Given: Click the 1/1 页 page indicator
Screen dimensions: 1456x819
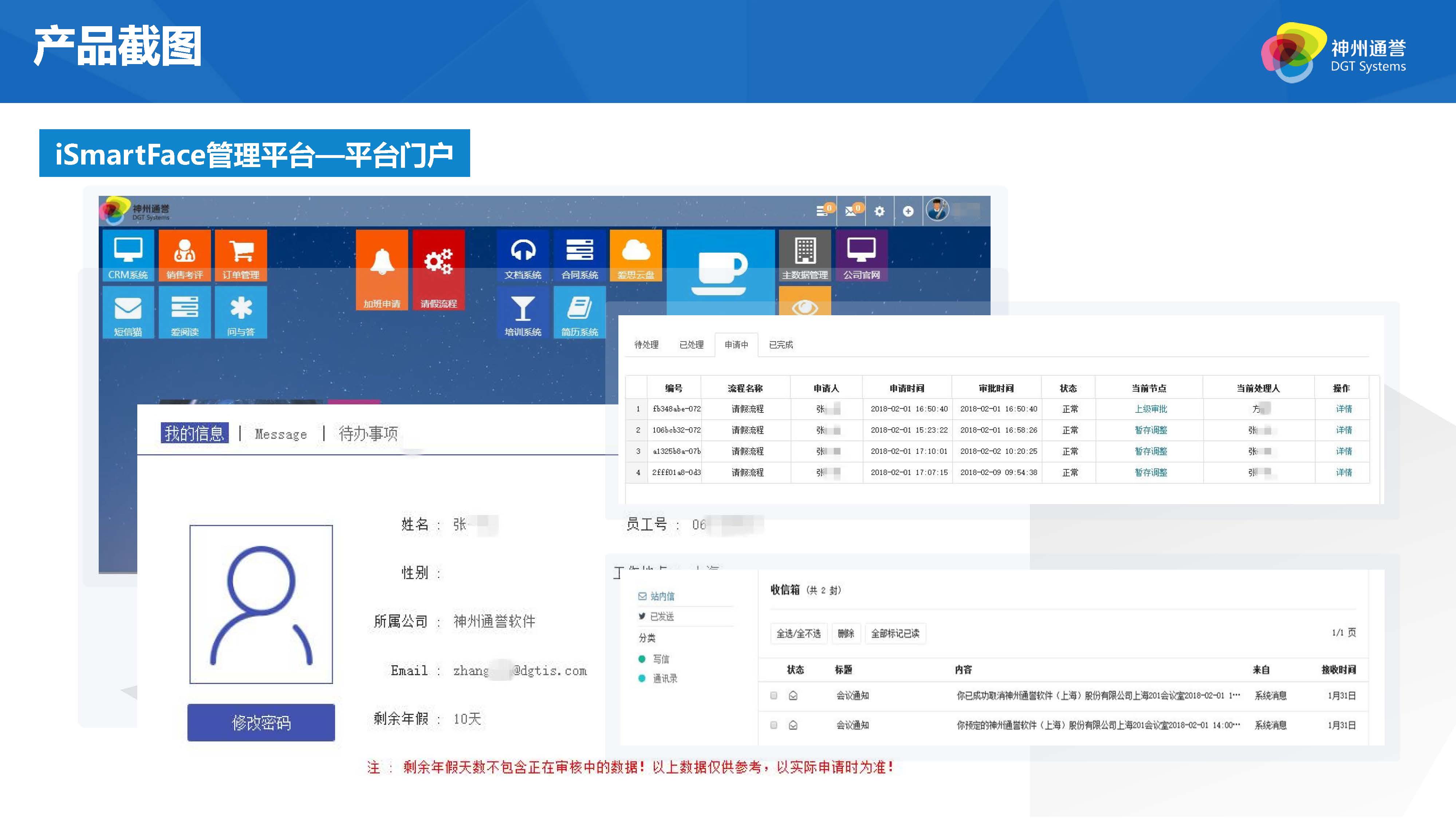Looking at the screenshot, I should point(1343,633).
